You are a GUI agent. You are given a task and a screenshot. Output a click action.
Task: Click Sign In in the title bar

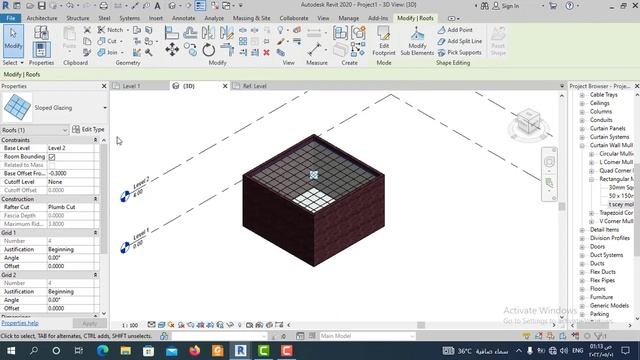[506, 6]
